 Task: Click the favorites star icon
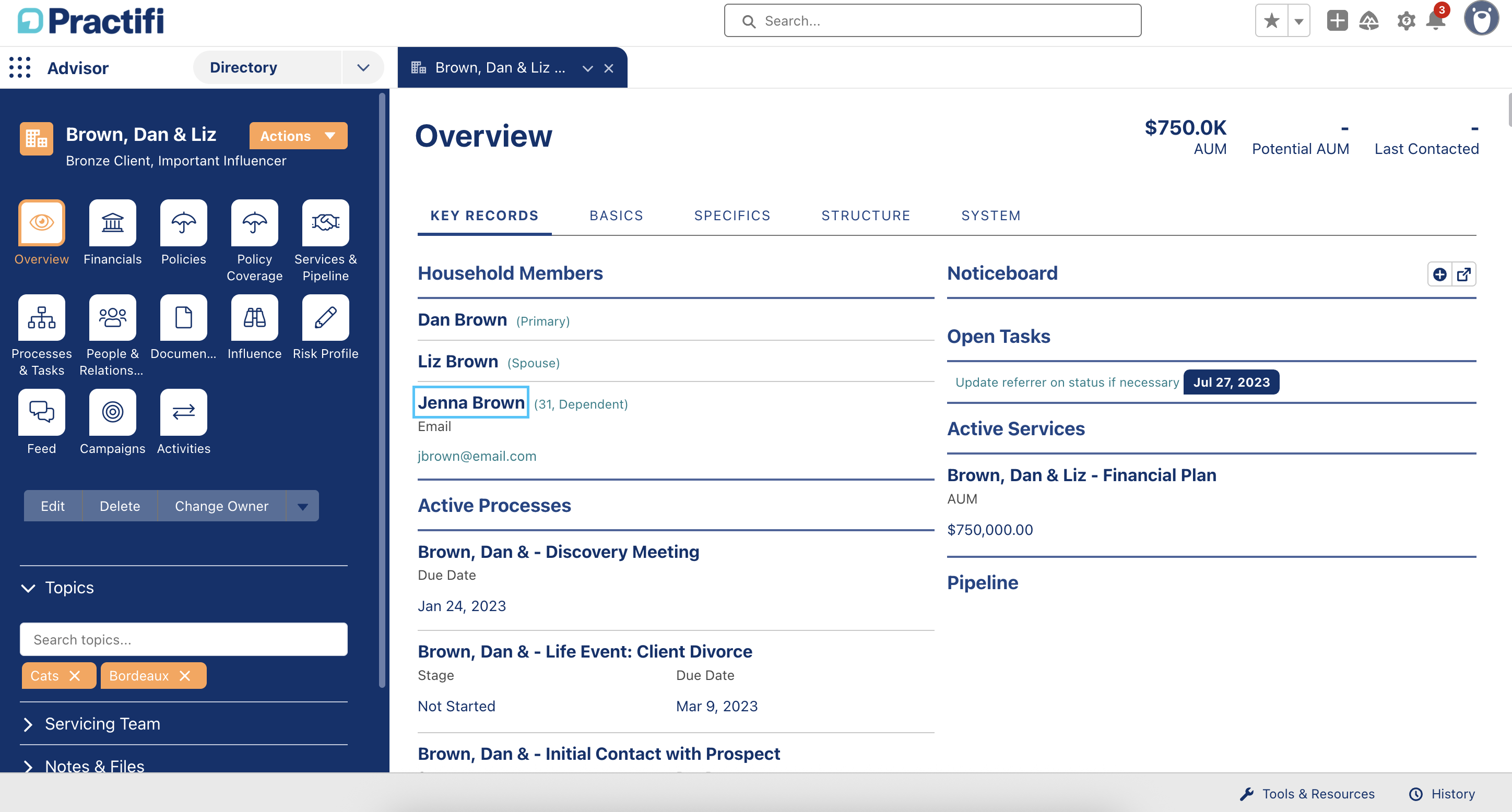(1271, 21)
